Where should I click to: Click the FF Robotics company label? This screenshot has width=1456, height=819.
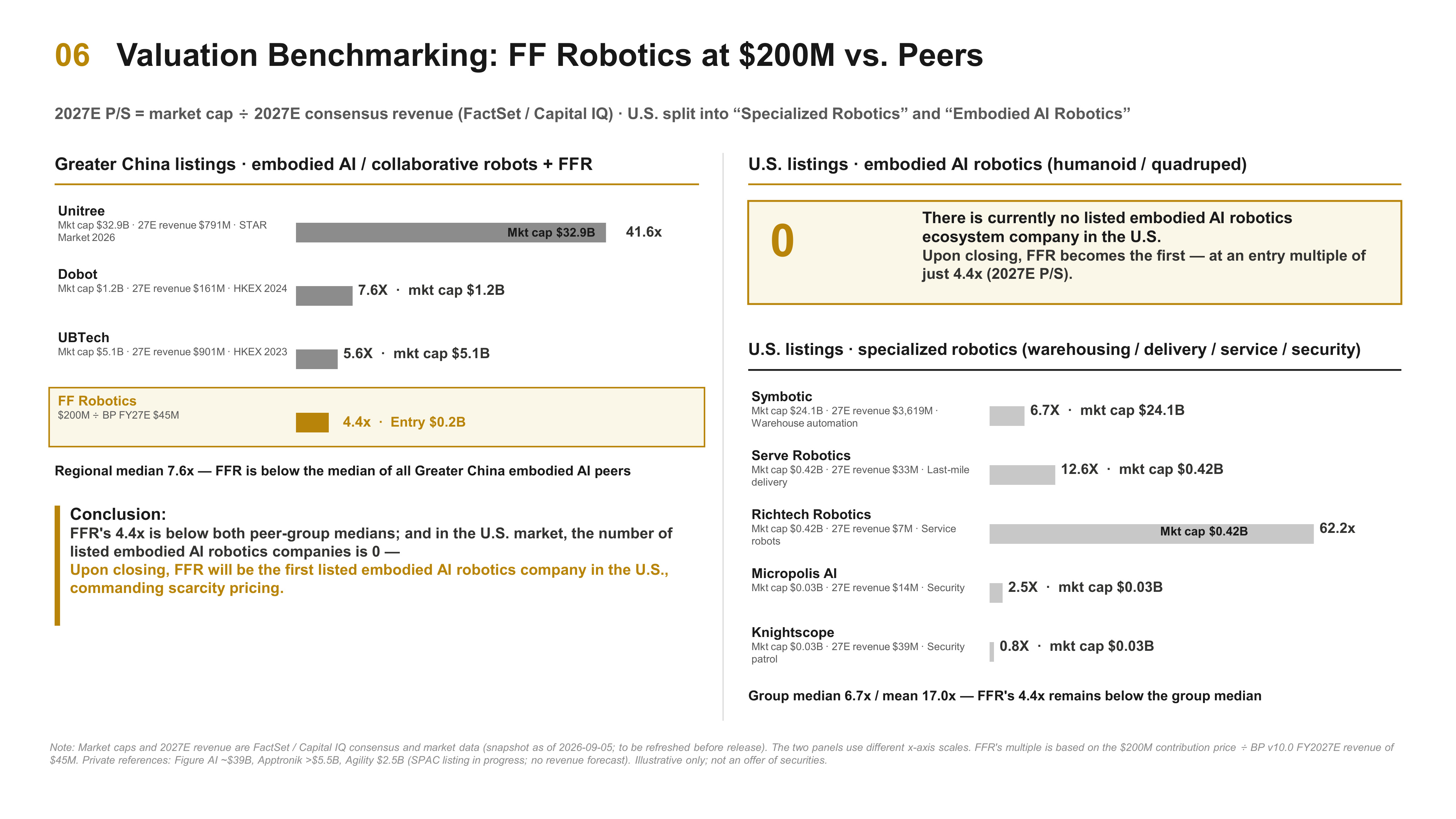(97, 401)
